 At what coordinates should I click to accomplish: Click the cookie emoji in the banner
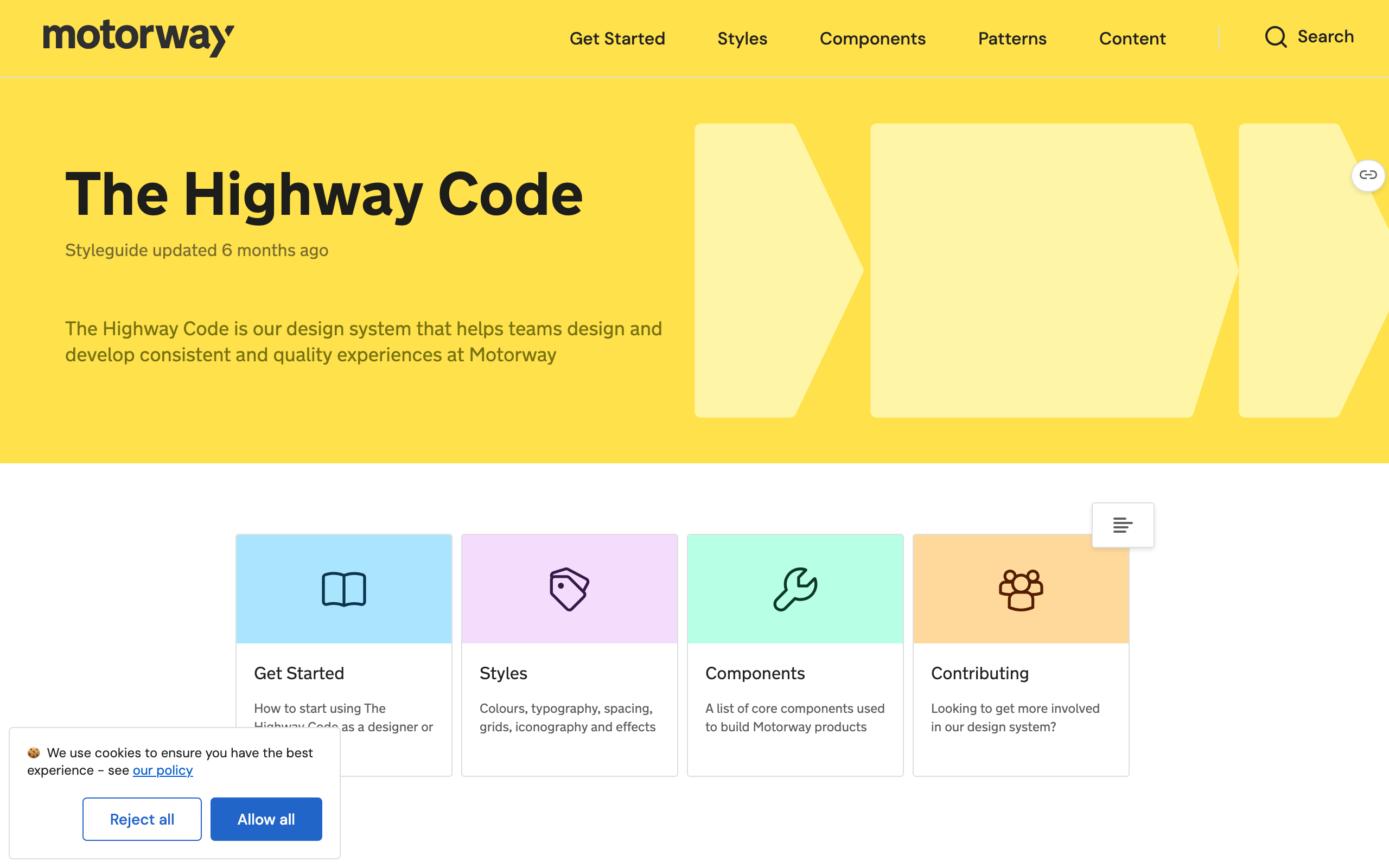[x=34, y=752]
